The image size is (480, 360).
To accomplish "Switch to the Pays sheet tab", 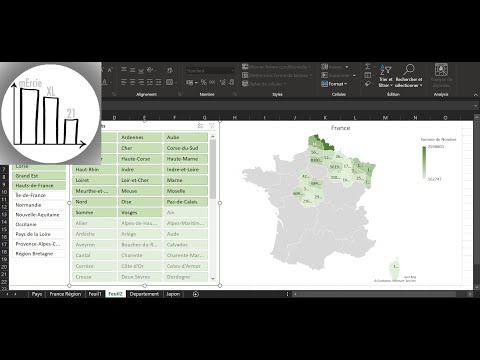I will (x=37, y=294).
